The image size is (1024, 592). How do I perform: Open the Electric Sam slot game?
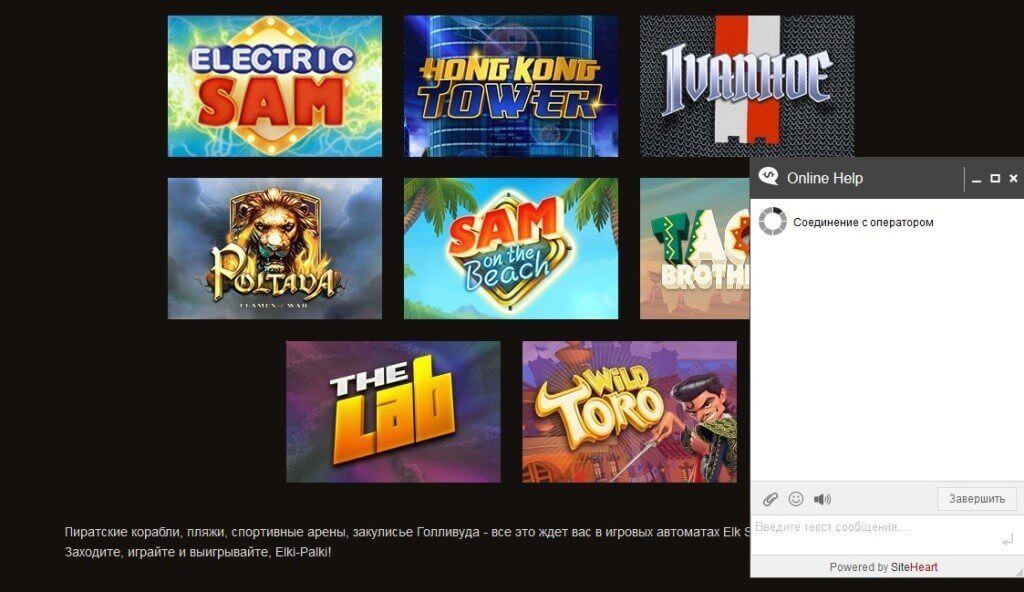click(275, 86)
